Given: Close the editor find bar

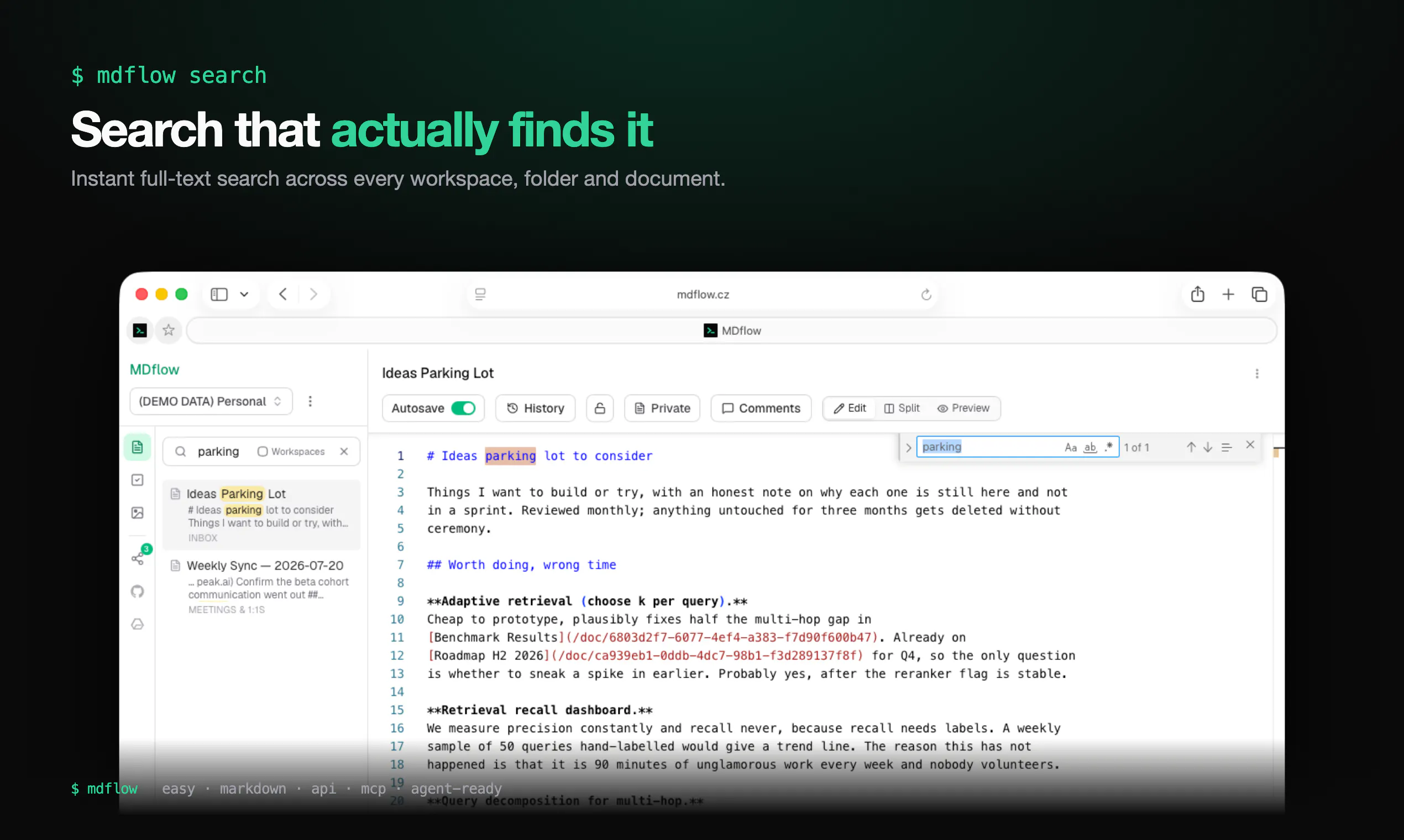Looking at the screenshot, I should (x=1250, y=445).
